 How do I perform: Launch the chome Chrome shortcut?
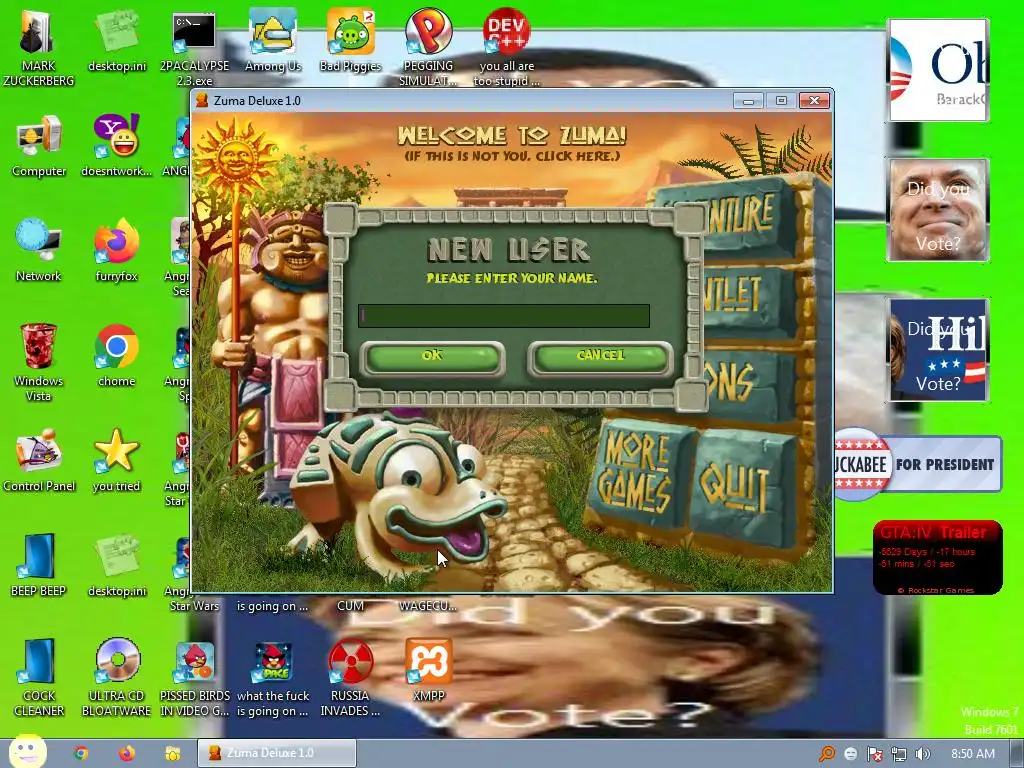116,356
